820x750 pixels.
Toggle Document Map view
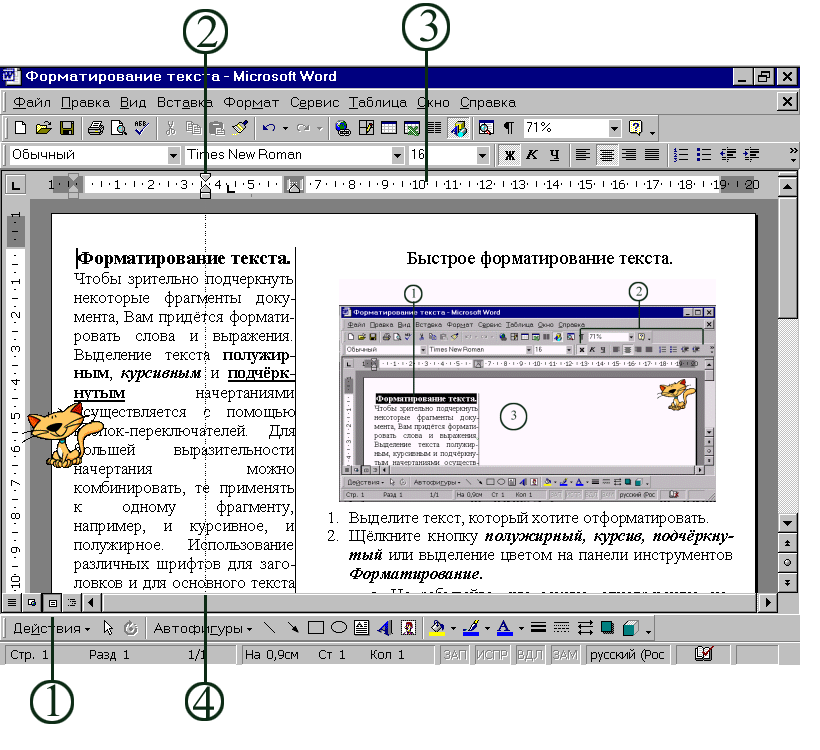[x=486, y=128]
